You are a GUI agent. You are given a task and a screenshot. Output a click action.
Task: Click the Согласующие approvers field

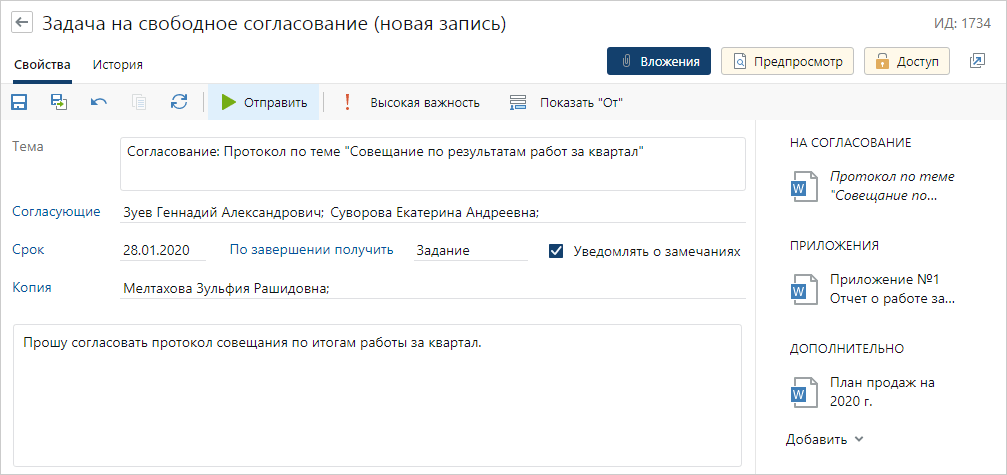[433, 213]
